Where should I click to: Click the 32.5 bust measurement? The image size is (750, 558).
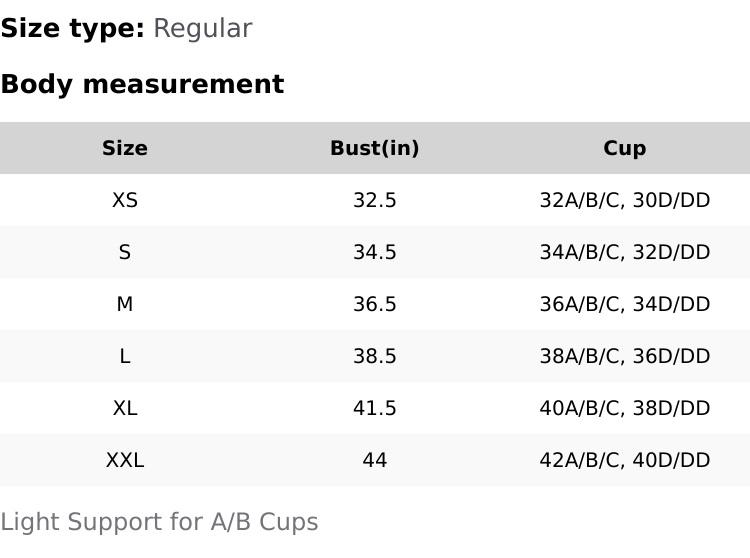pyautogui.click(x=375, y=200)
